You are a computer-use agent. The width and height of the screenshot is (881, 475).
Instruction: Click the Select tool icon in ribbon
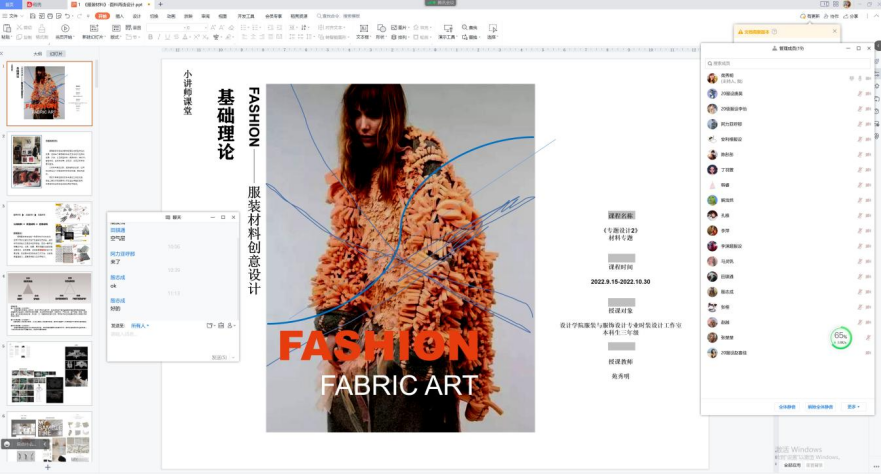click(492, 28)
